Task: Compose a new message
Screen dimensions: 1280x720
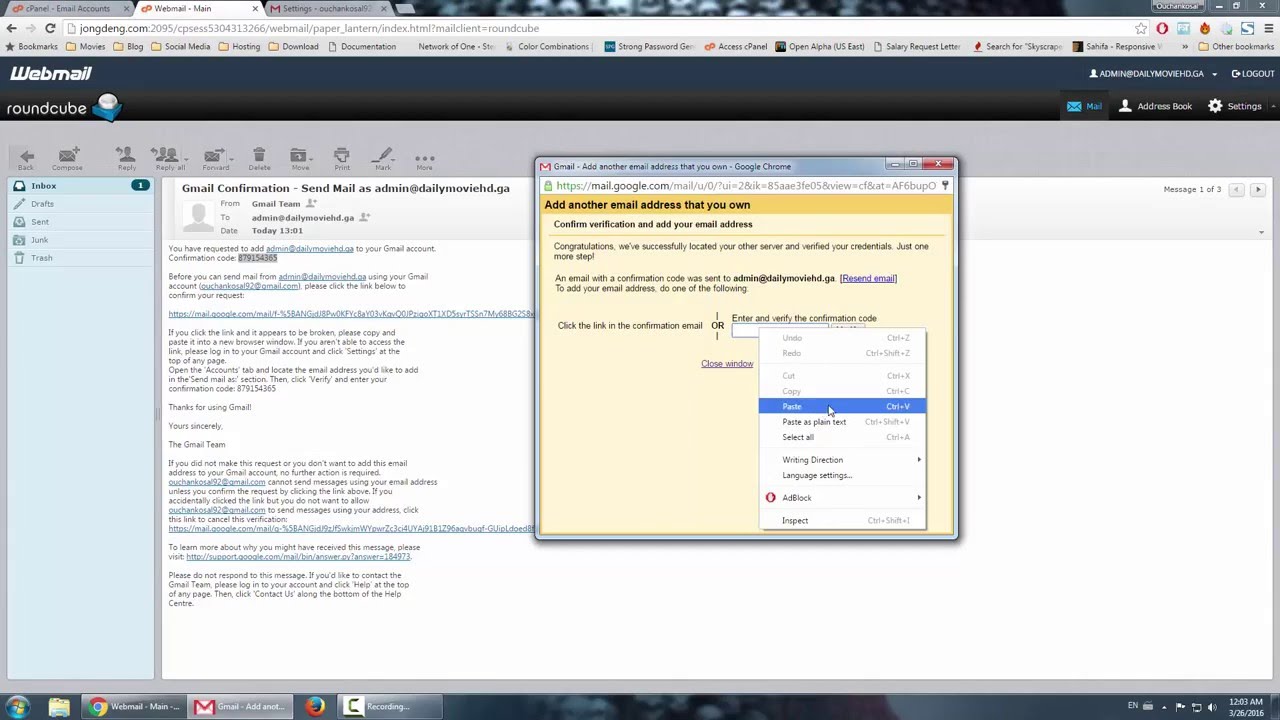Action: pyautogui.click(x=68, y=158)
